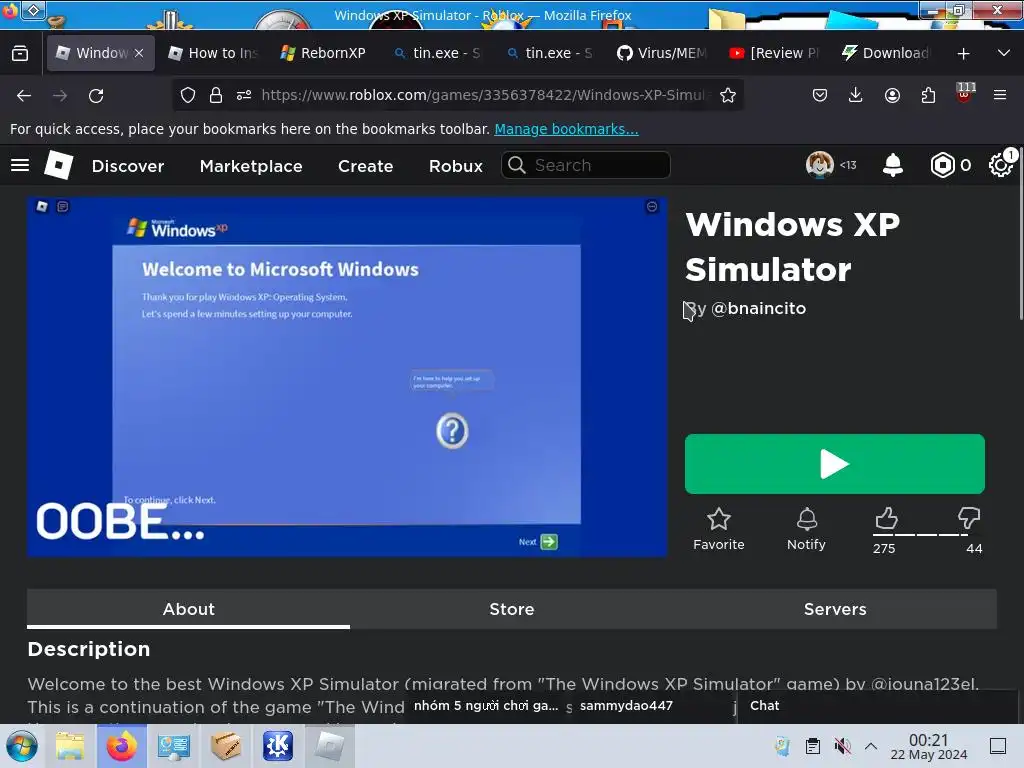Click the user avatar profile picture

[x=820, y=165]
